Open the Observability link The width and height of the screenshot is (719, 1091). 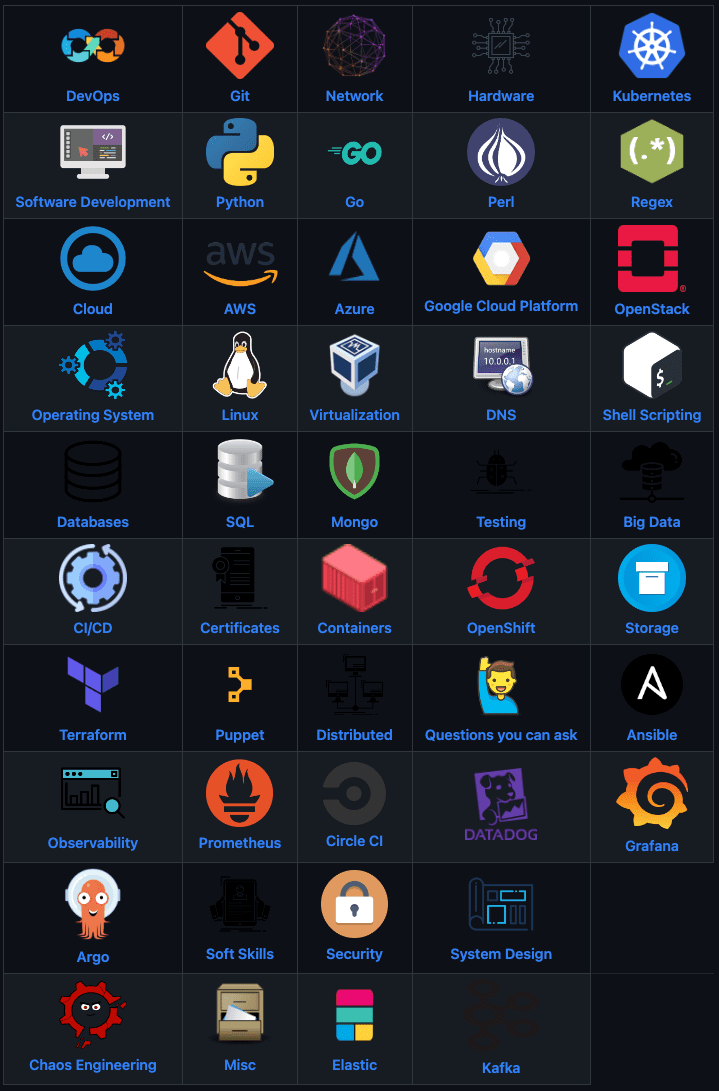pos(93,843)
